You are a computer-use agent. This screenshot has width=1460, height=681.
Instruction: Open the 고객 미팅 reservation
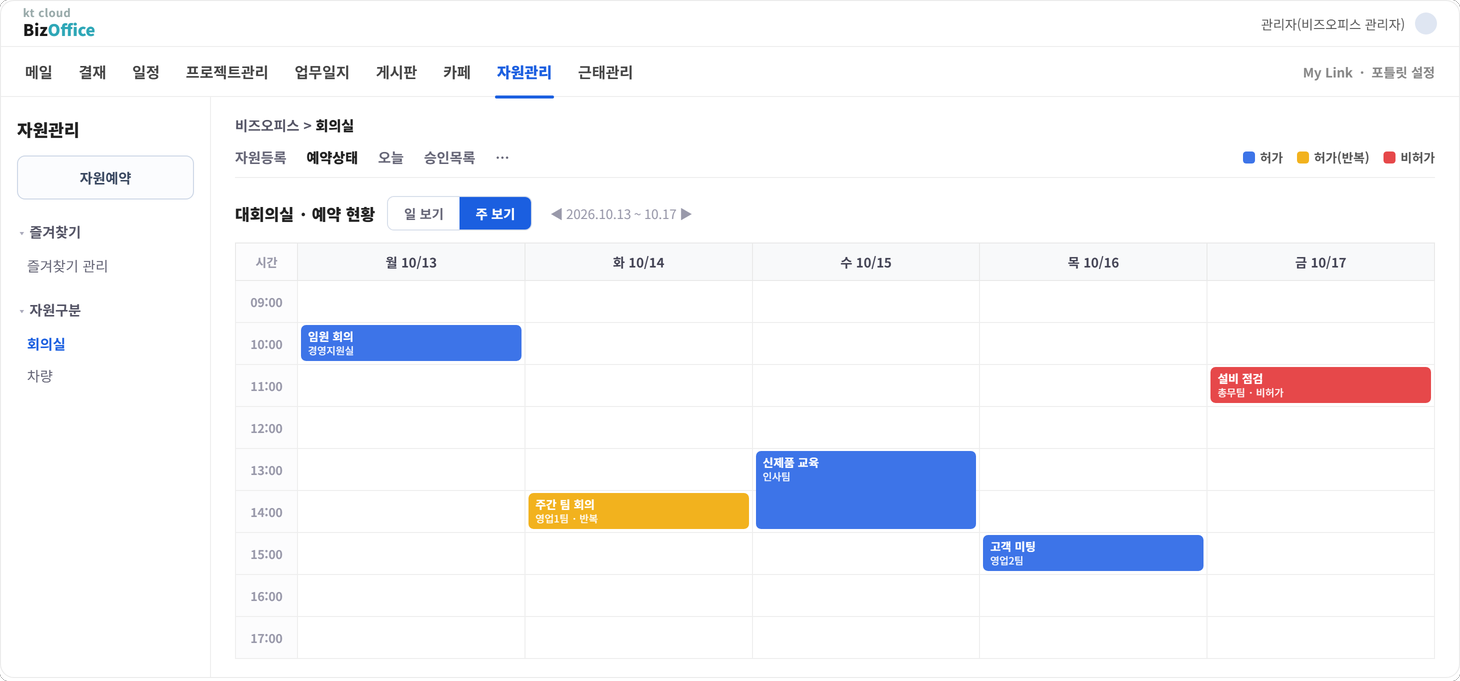click(x=1093, y=553)
